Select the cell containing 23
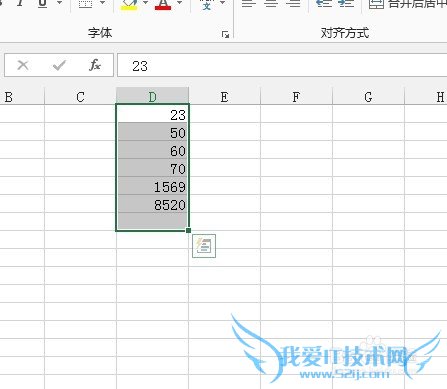The width and height of the screenshot is (447, 389). [152, 114]
